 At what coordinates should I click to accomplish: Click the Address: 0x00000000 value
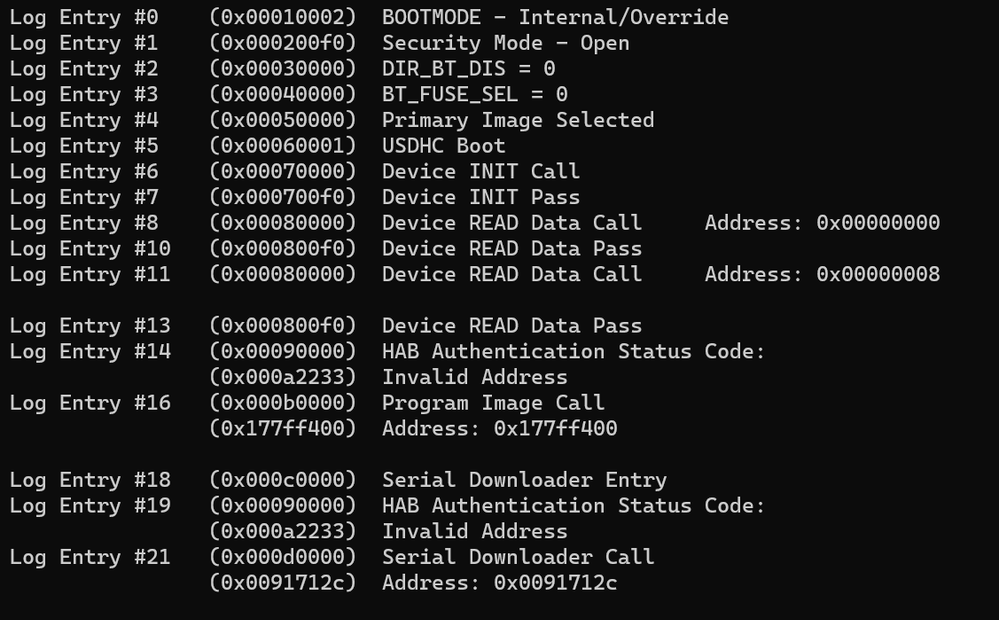(x=822, y=223)
